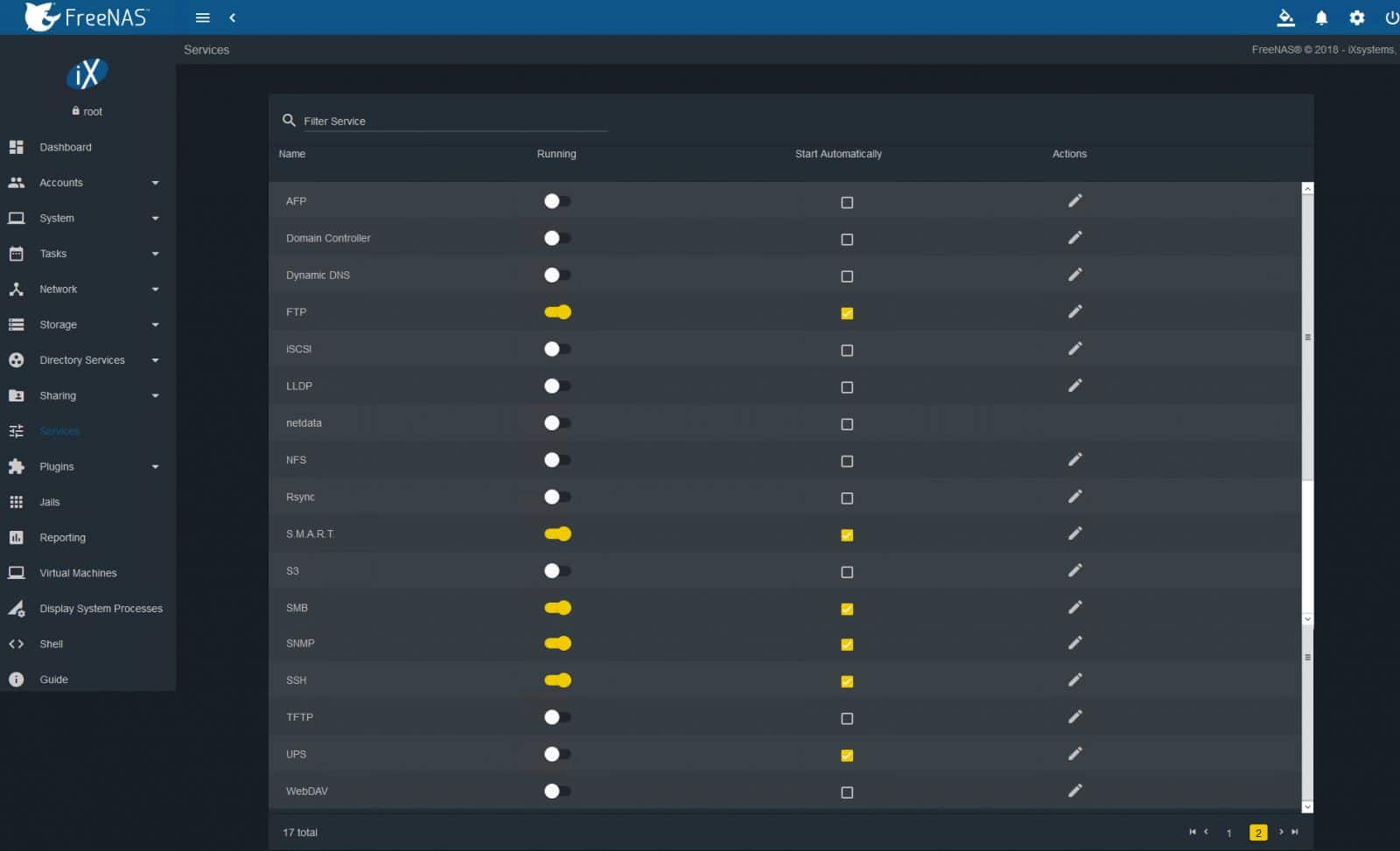Screen dimensions: 1400x851
Task: Uncheck Start Automatically for UPS
Action: 846,756
